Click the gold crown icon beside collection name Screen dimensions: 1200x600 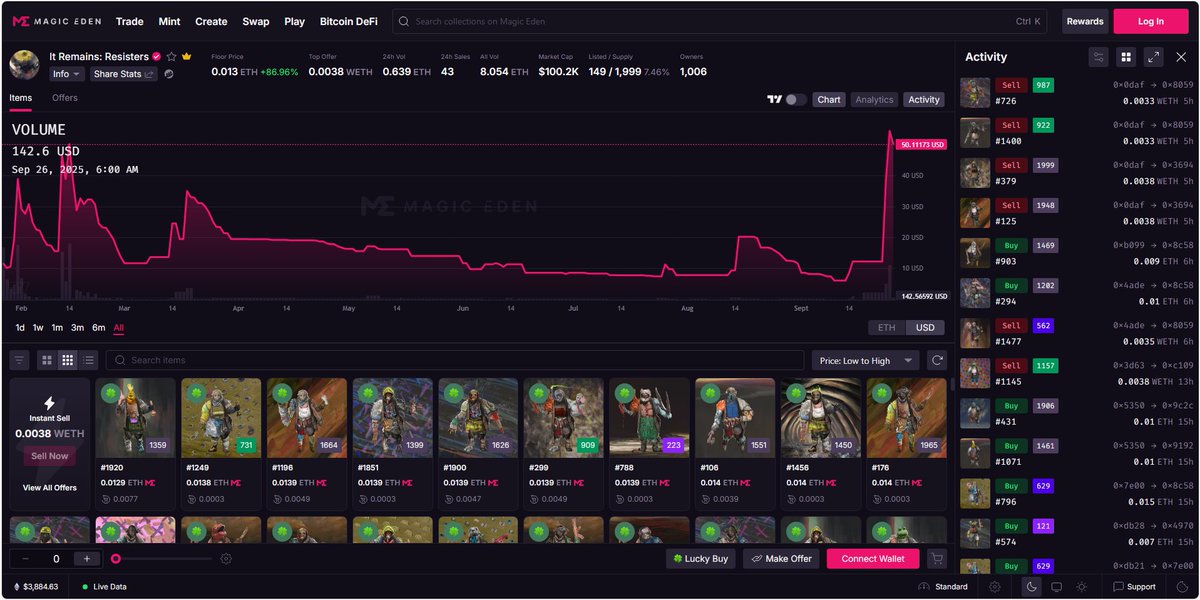tap(187, 57)
